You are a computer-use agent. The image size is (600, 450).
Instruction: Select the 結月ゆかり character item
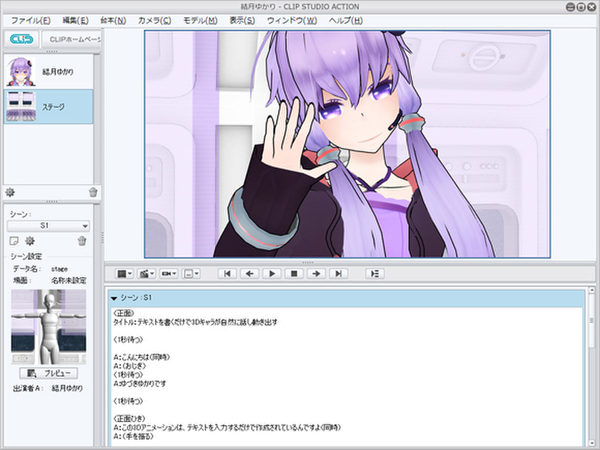coord(48,72)
